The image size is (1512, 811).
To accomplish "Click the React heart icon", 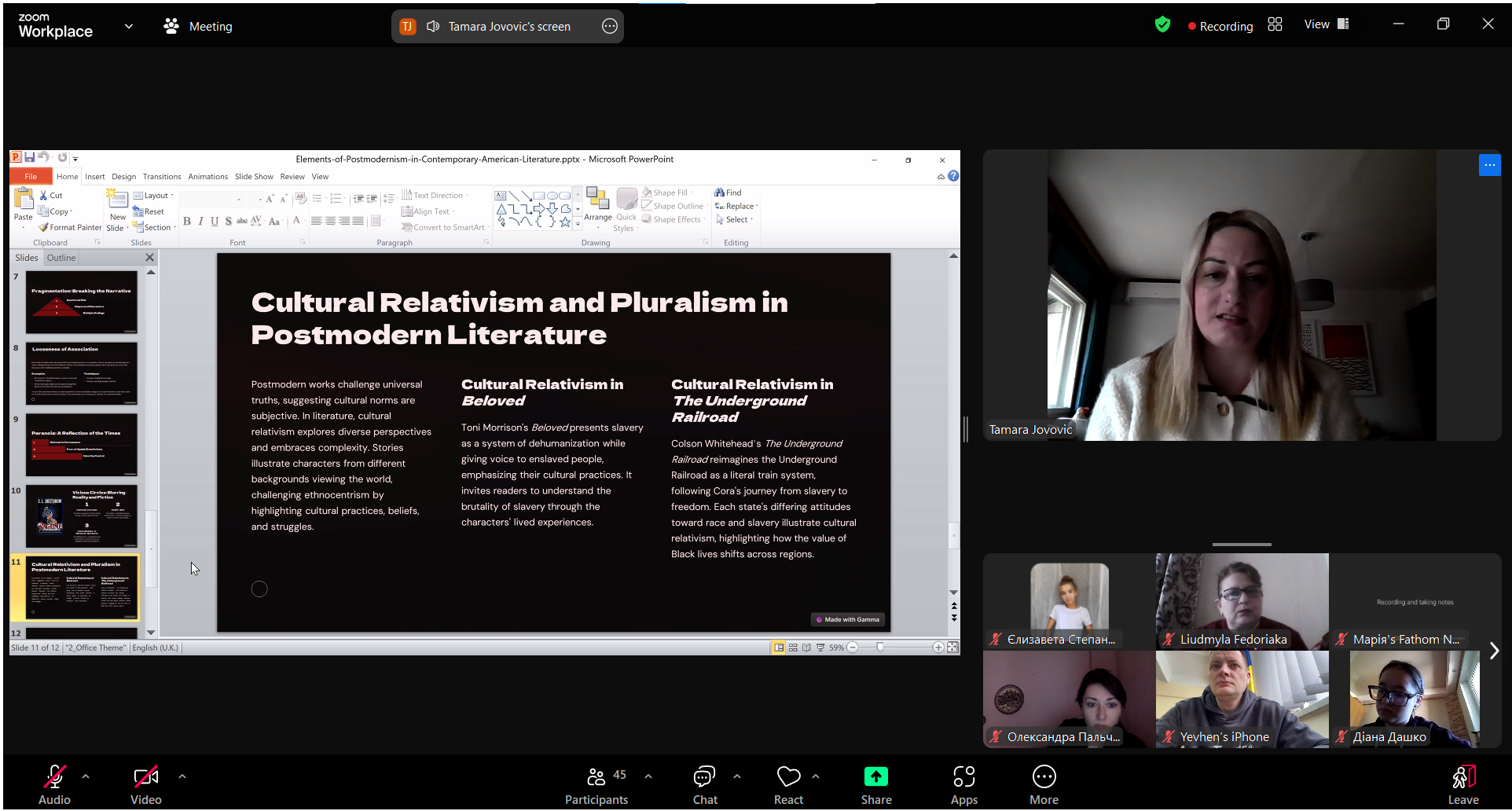I will (788, 785).
